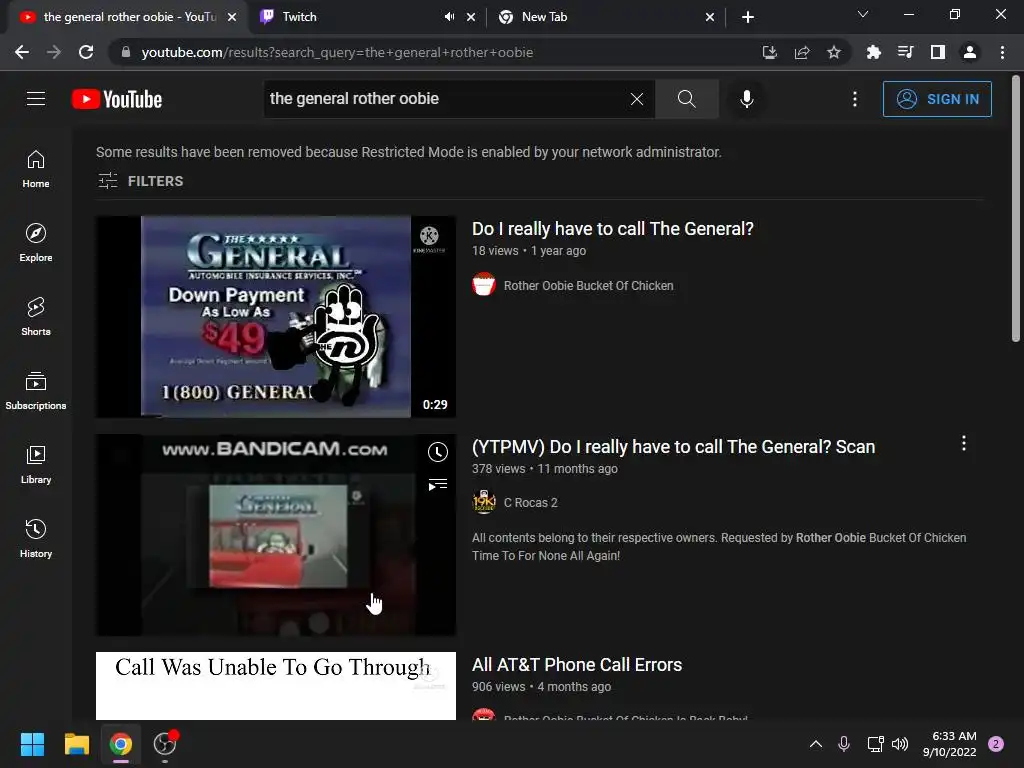Viewport: 1024px width, 768px height.
Task: Open the tab search dropdown chevron
Action: click(x=863, y=14)
